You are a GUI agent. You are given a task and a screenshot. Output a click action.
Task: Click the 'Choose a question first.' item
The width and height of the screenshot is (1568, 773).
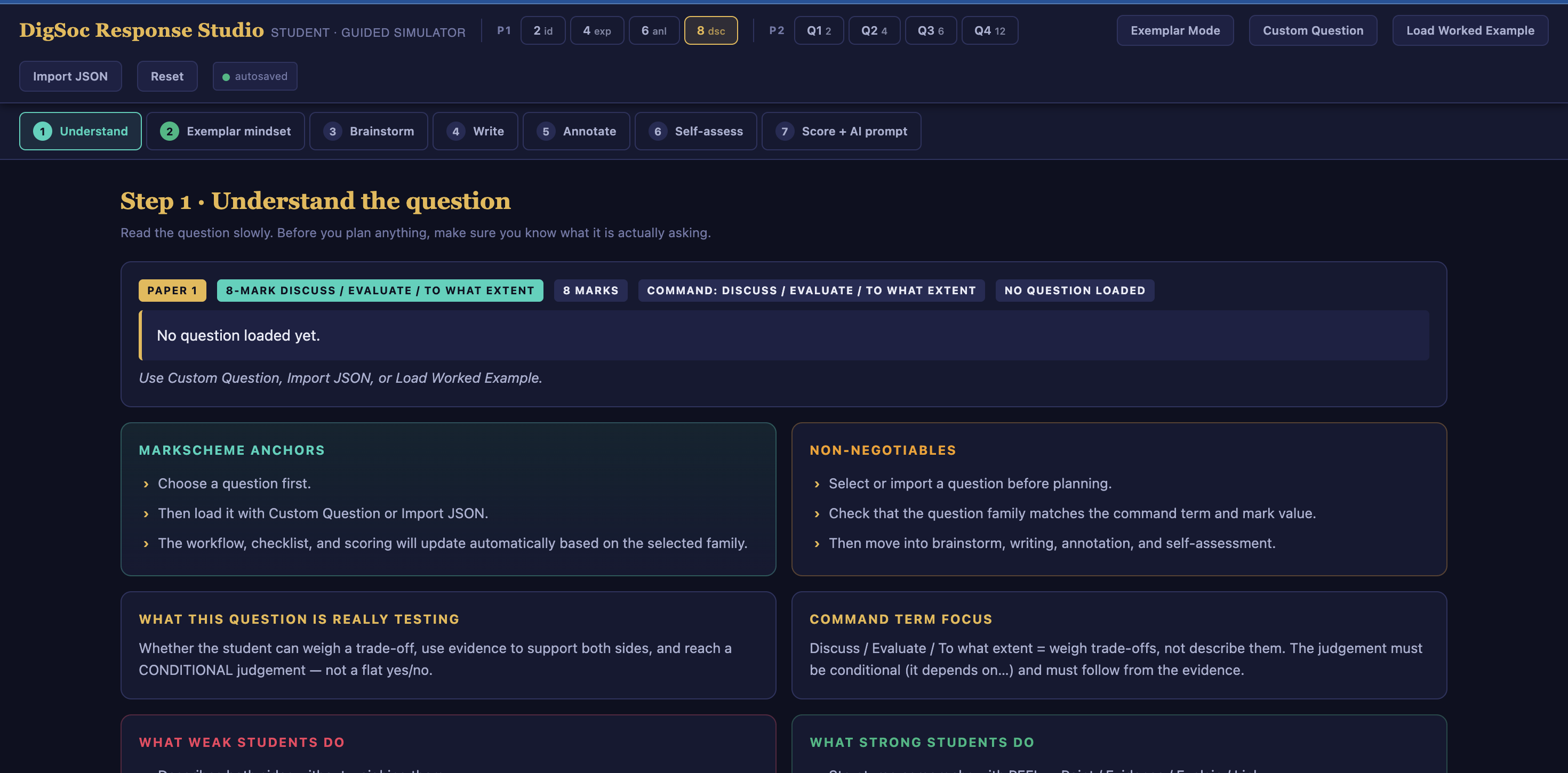point(234,484)
